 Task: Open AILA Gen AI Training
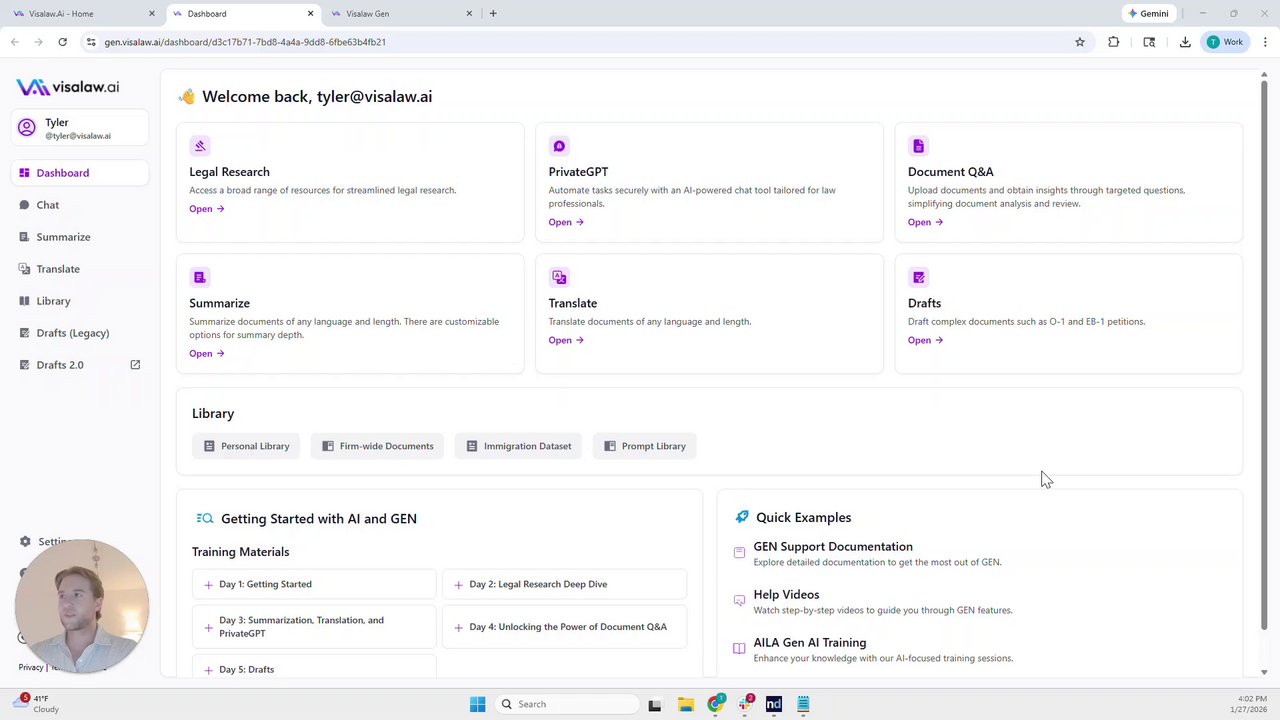click(x=810, y=643)
